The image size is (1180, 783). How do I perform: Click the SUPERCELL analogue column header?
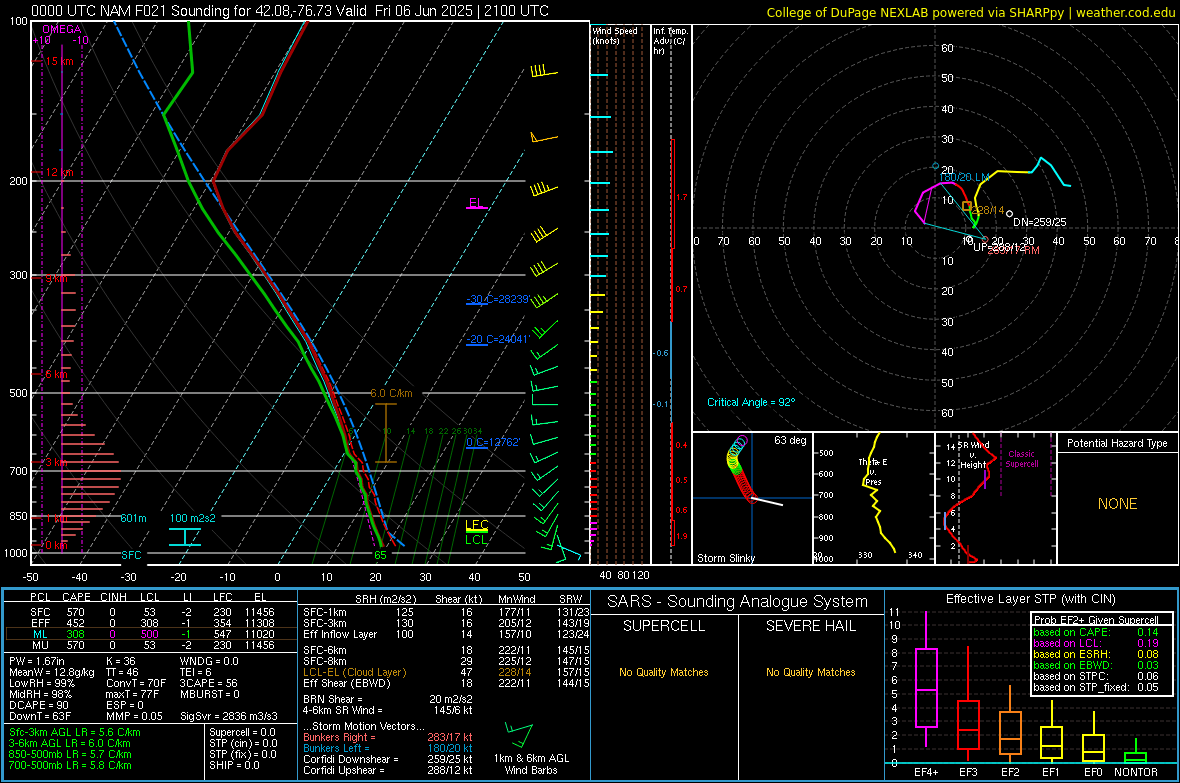[664, 626]
